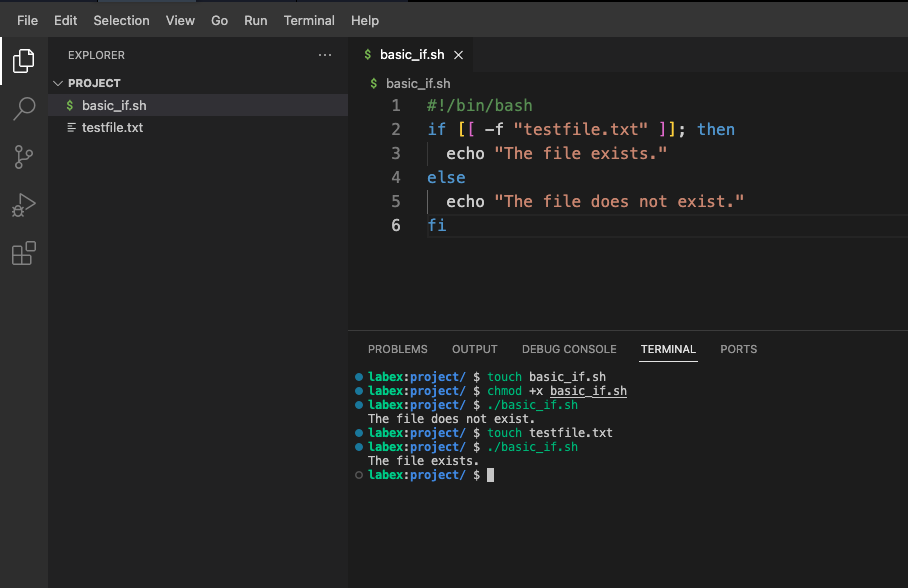Open the Terminal menu
The image size is (908, 588).
tap(308, 20)
